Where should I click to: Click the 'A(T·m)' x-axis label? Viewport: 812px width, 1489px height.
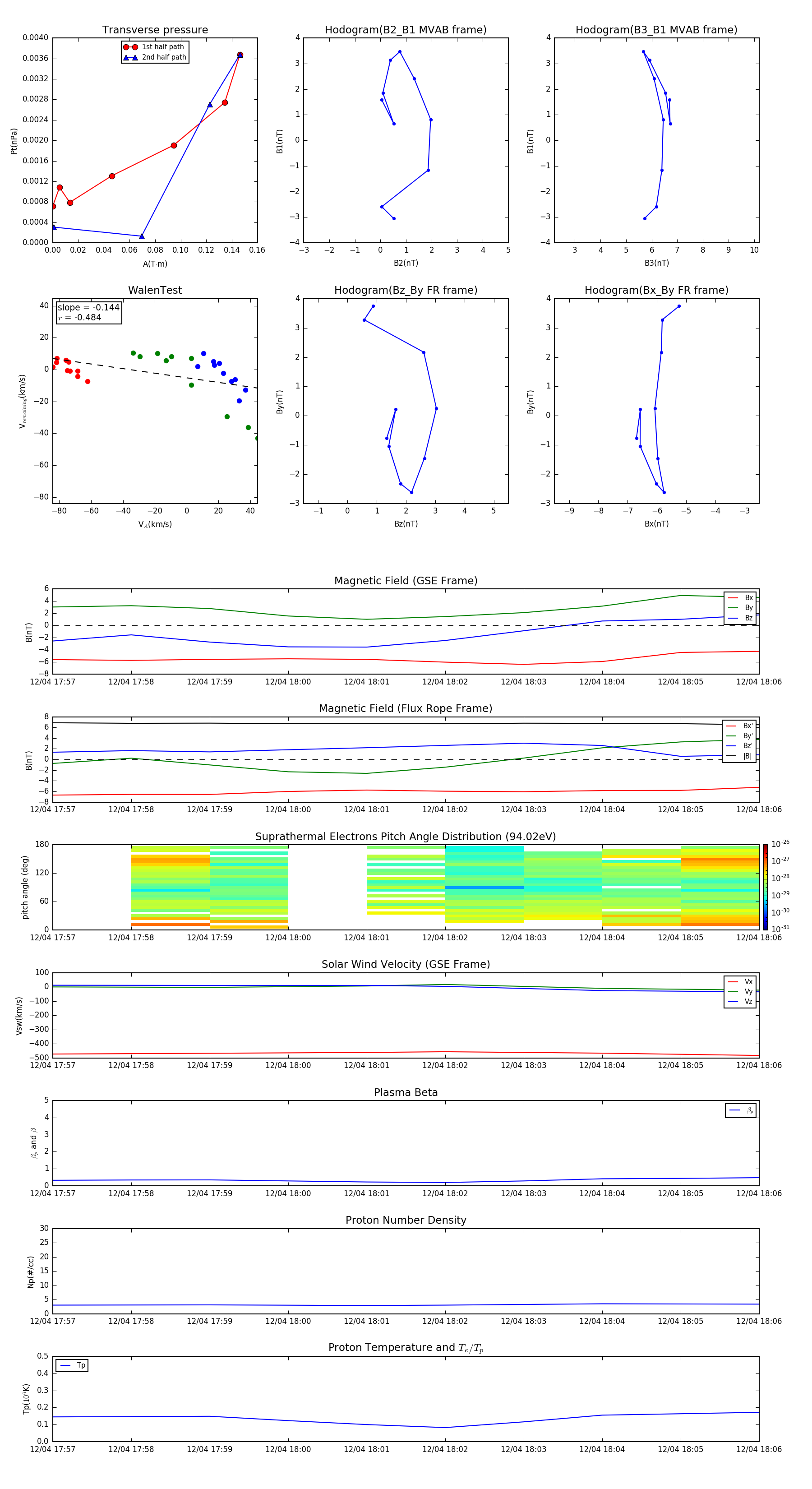(155, 264)
